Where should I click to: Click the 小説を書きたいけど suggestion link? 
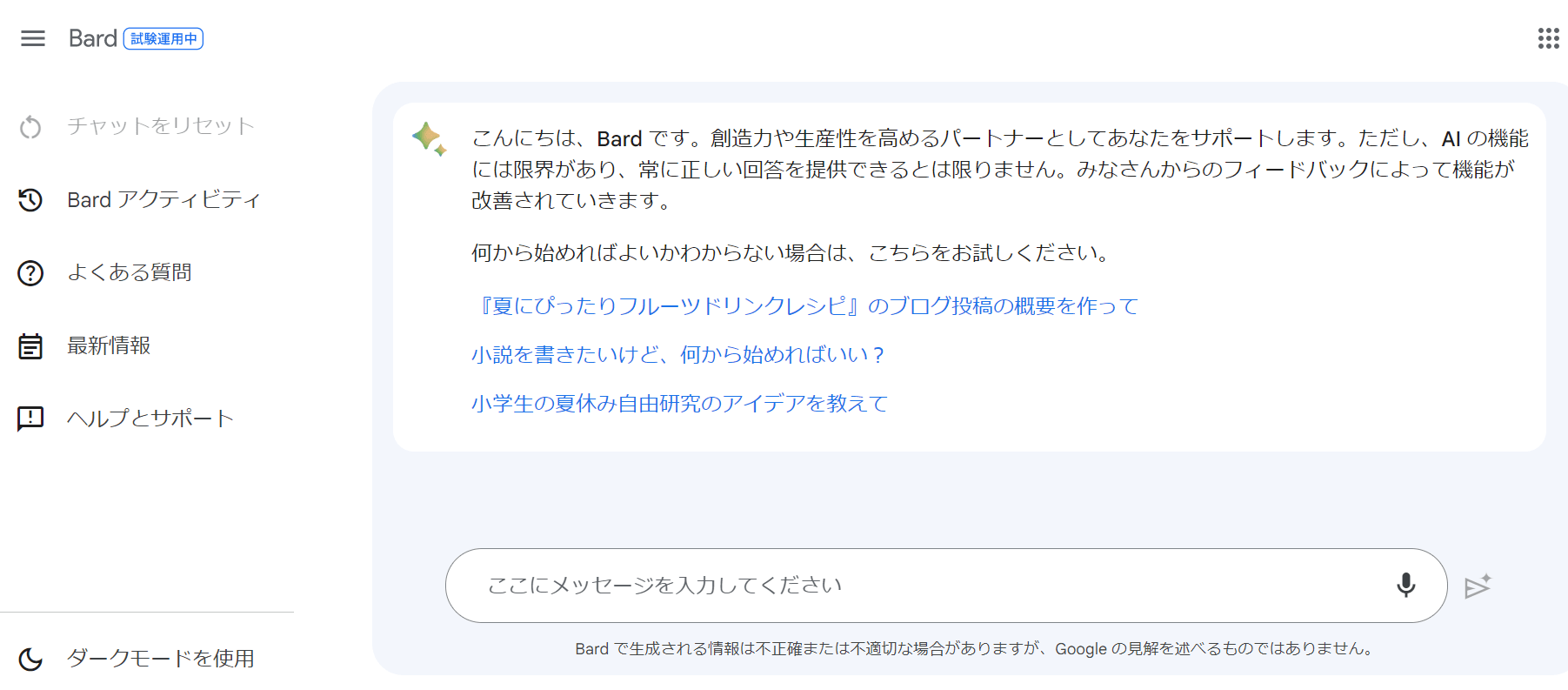(x=678, y=355)
